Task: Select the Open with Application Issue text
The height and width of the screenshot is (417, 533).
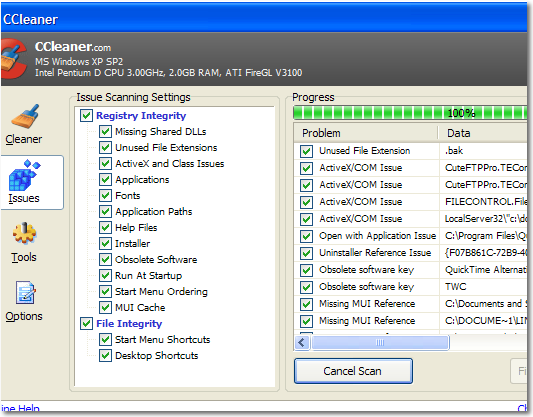Action: tap(377, 236)
